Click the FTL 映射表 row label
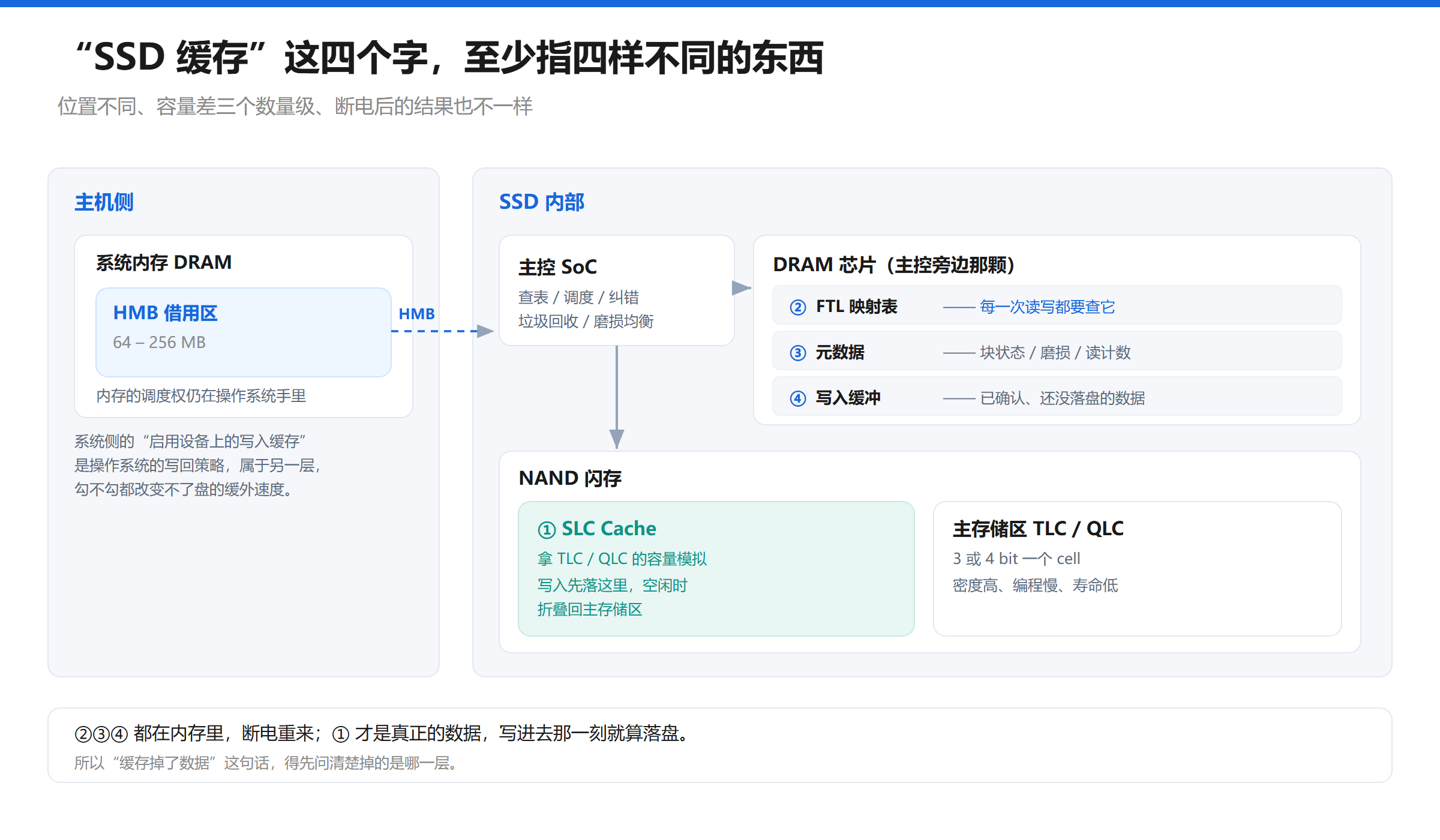1440x840 pixels. click(x=856, y=307)
